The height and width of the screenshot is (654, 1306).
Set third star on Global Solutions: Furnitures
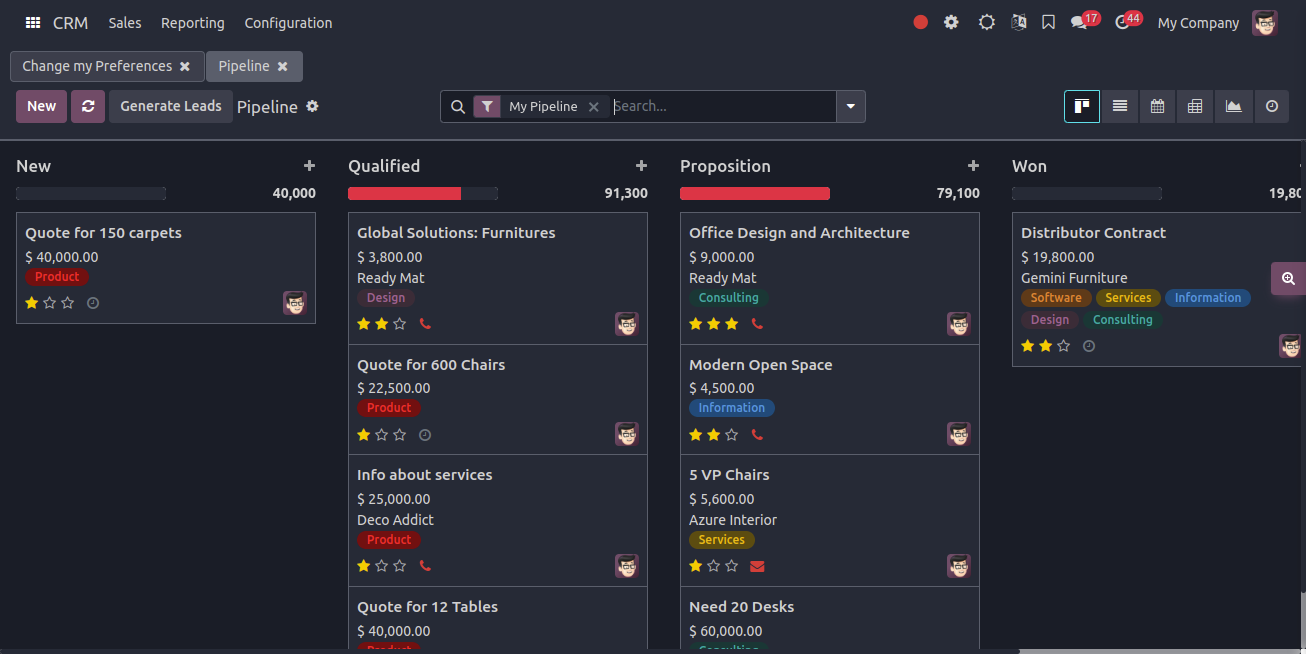pos(400,324)
